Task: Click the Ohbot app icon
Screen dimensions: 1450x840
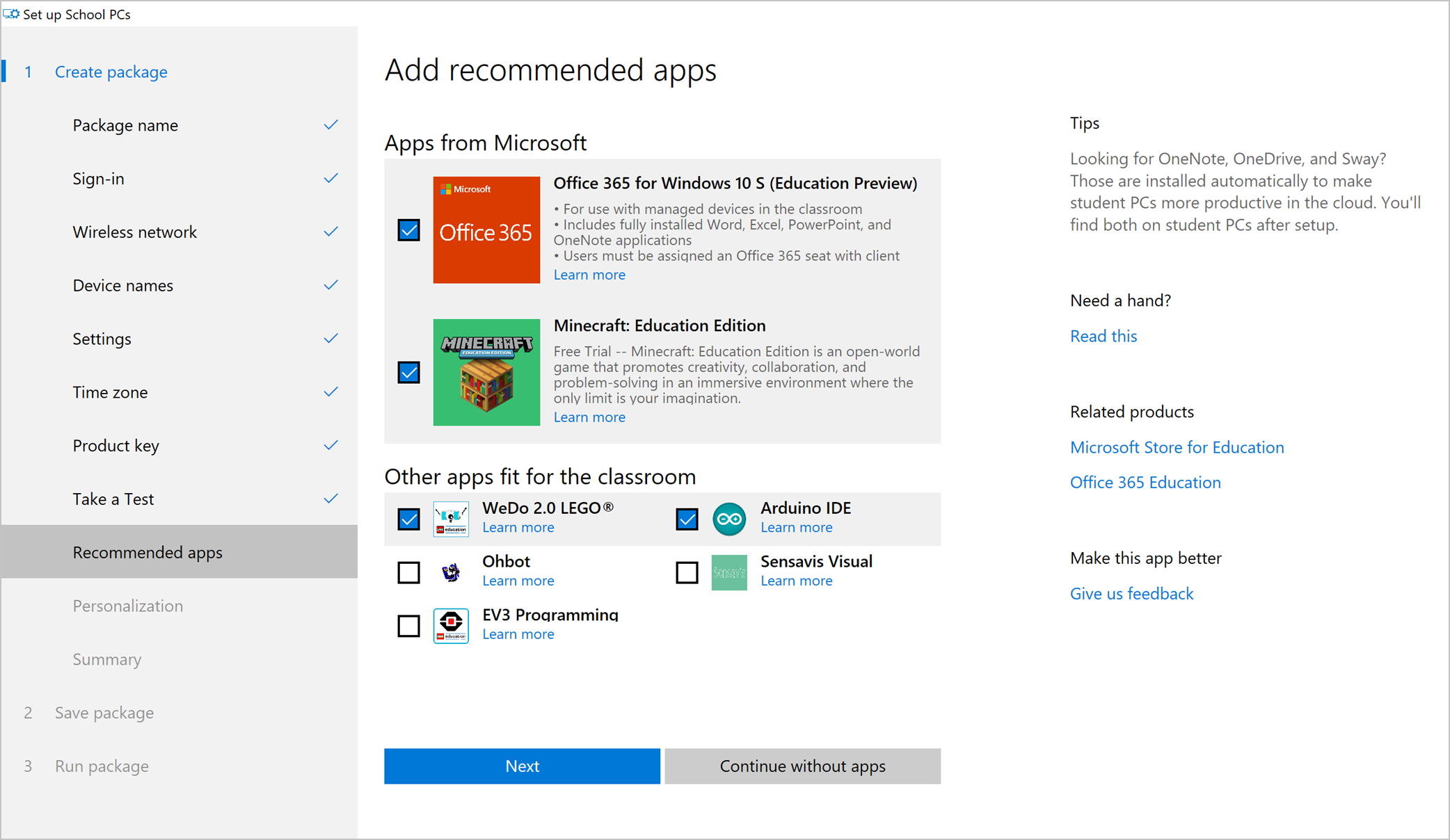Action: point(451,572)
